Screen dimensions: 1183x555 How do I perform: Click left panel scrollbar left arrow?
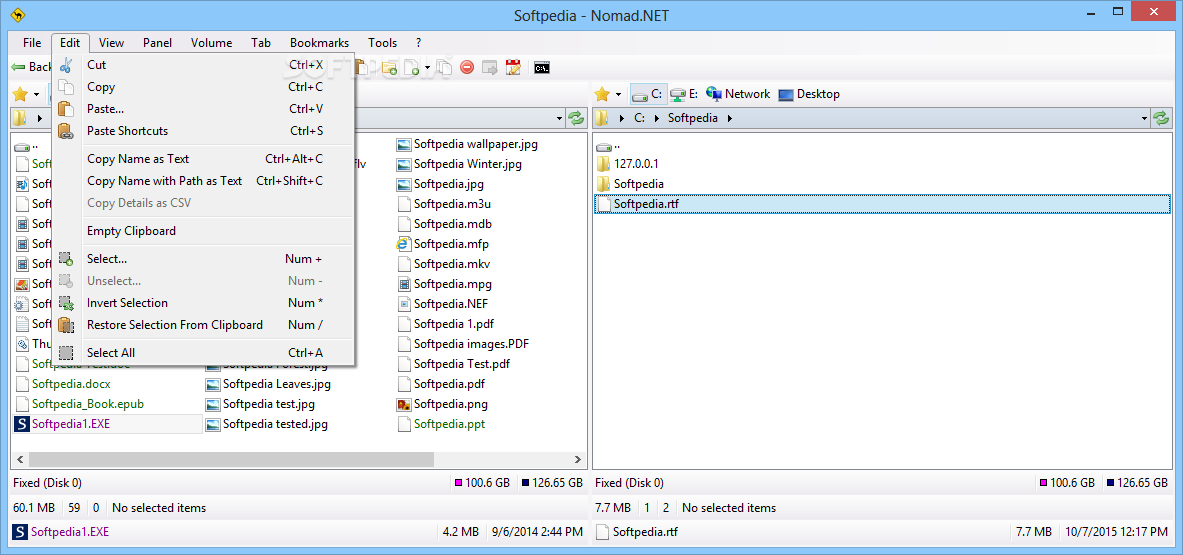coord(20,458)
